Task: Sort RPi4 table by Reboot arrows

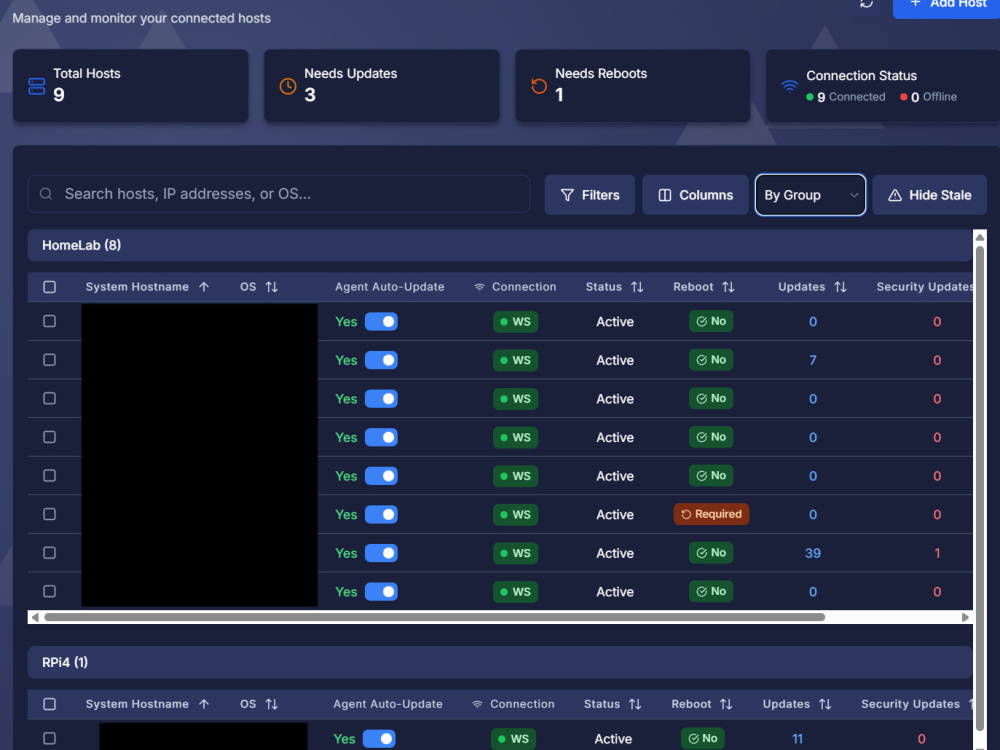Action: pyautogui.click(x=726, y=704)
